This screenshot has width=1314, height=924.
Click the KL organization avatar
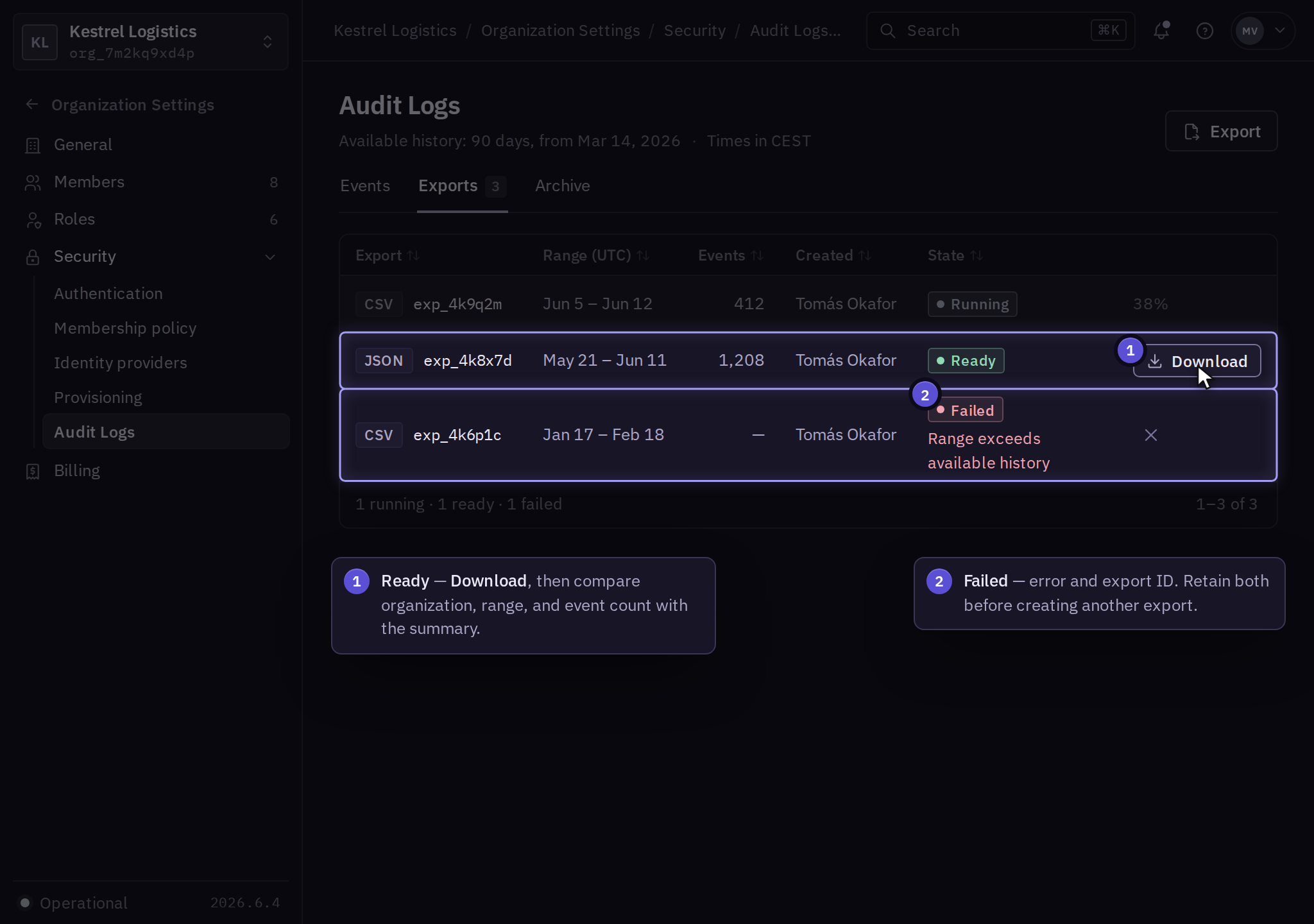click(x=40, y=42)
